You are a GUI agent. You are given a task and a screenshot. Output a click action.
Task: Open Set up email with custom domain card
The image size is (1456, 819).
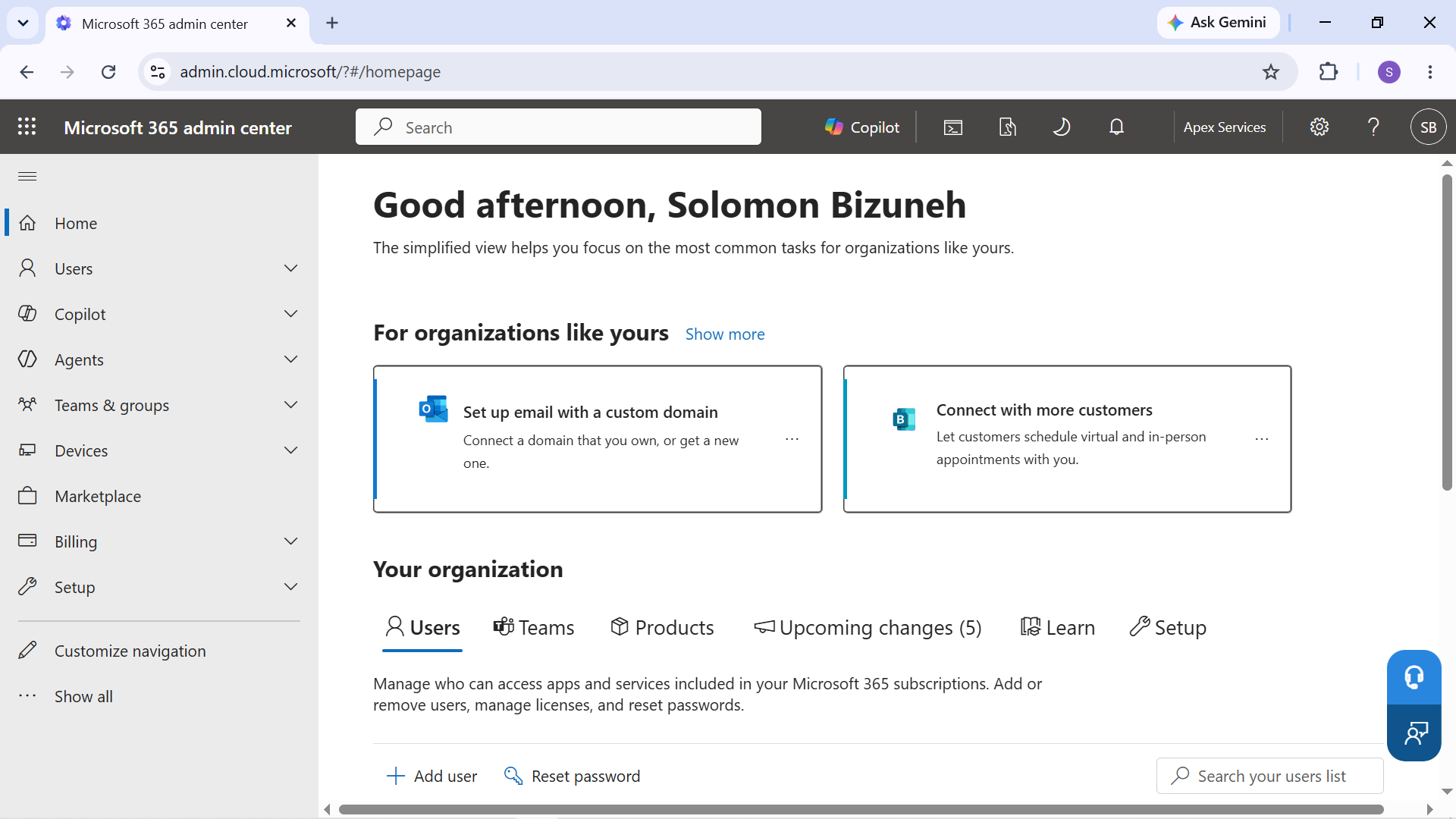[598, 439]
